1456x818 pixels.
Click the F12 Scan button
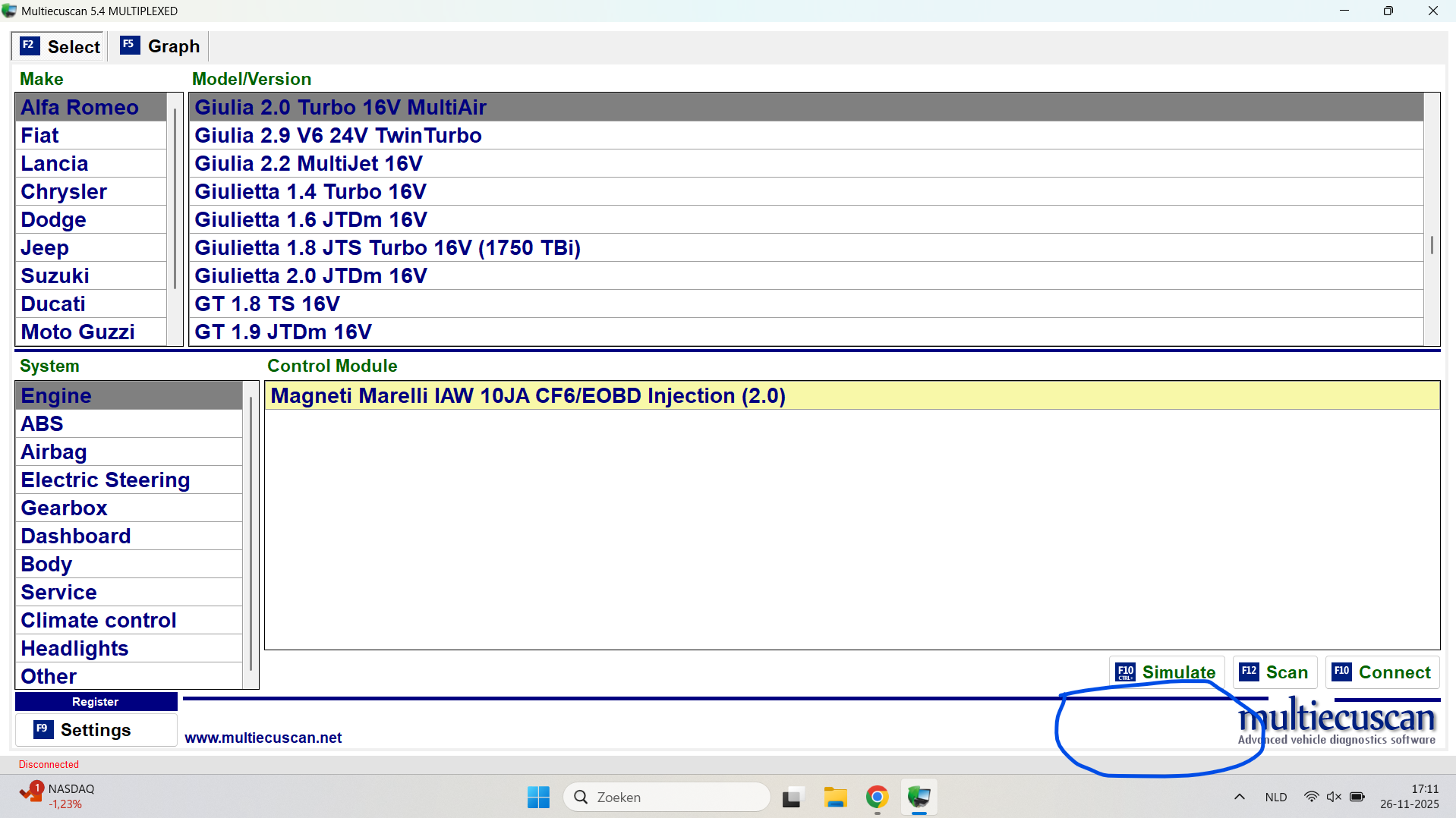pos(1274,672)
